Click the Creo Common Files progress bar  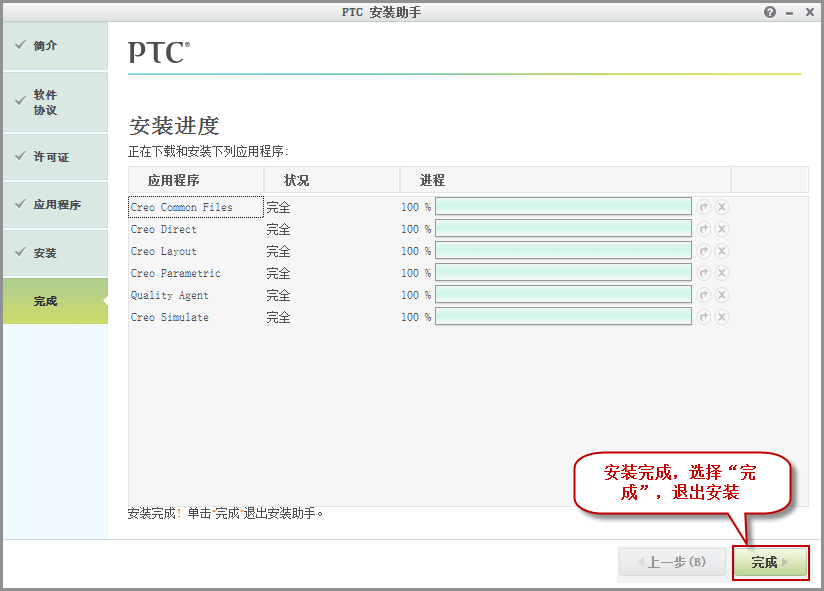pyautogui.click(x=563, y=206)
